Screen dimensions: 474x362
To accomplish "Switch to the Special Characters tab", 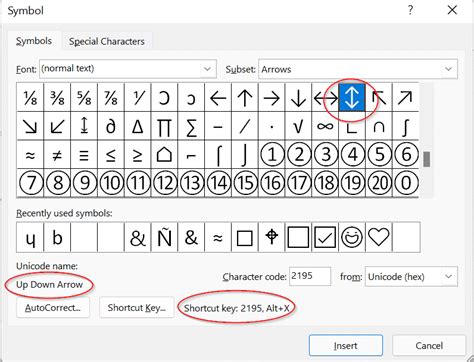I will coord(107,41).
